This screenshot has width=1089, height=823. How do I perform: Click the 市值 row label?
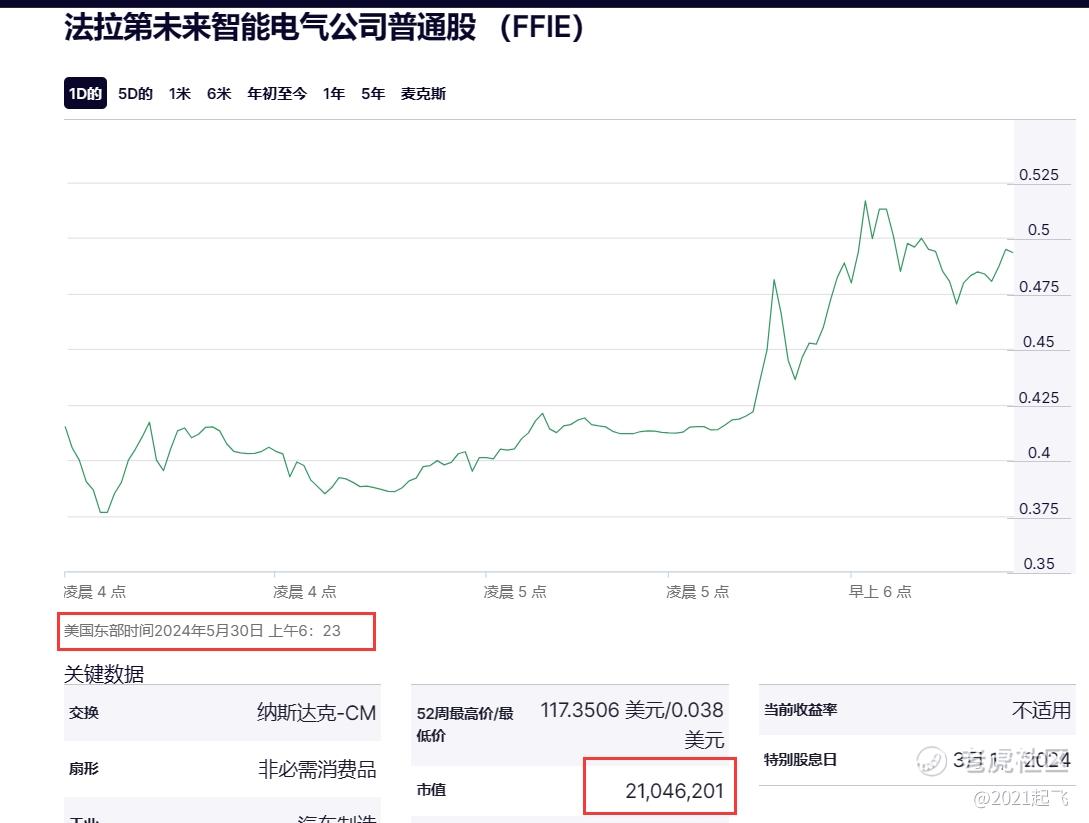click(x=431, y=790)
